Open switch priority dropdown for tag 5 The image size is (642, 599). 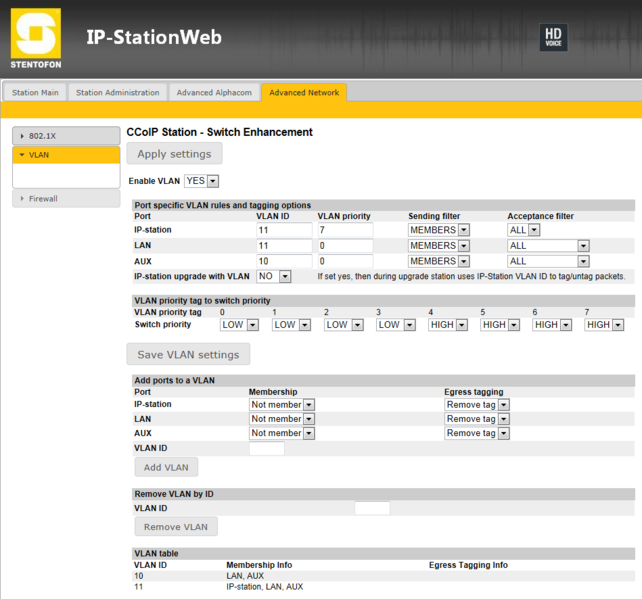pos(500,325)
